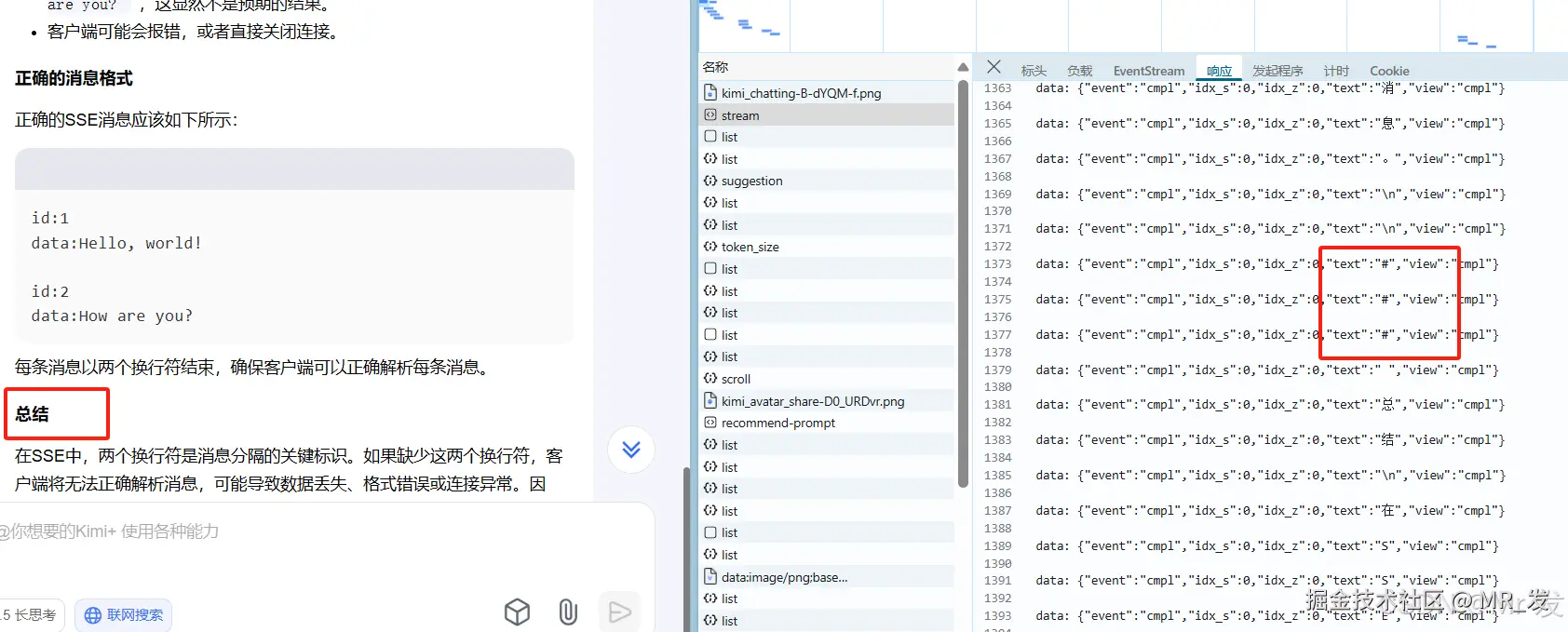1568x632 pixels.
Task: Open the 负载 tab
Action: tap(1080, 71)
